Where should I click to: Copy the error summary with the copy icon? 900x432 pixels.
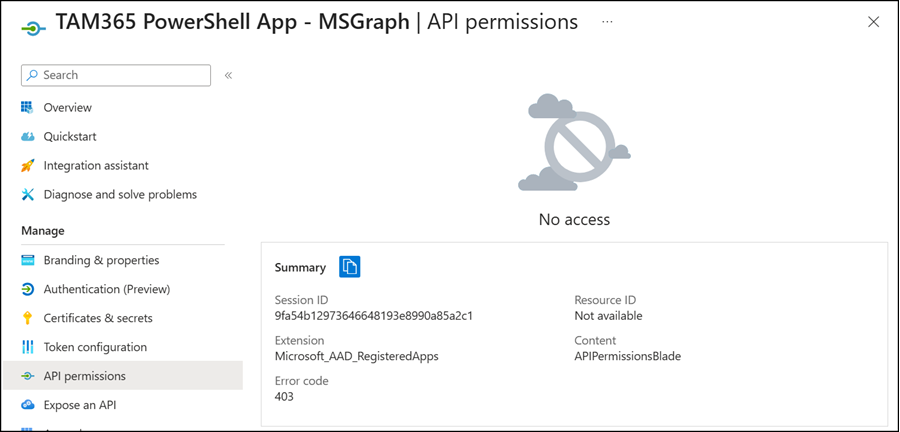tap(350, 267)
